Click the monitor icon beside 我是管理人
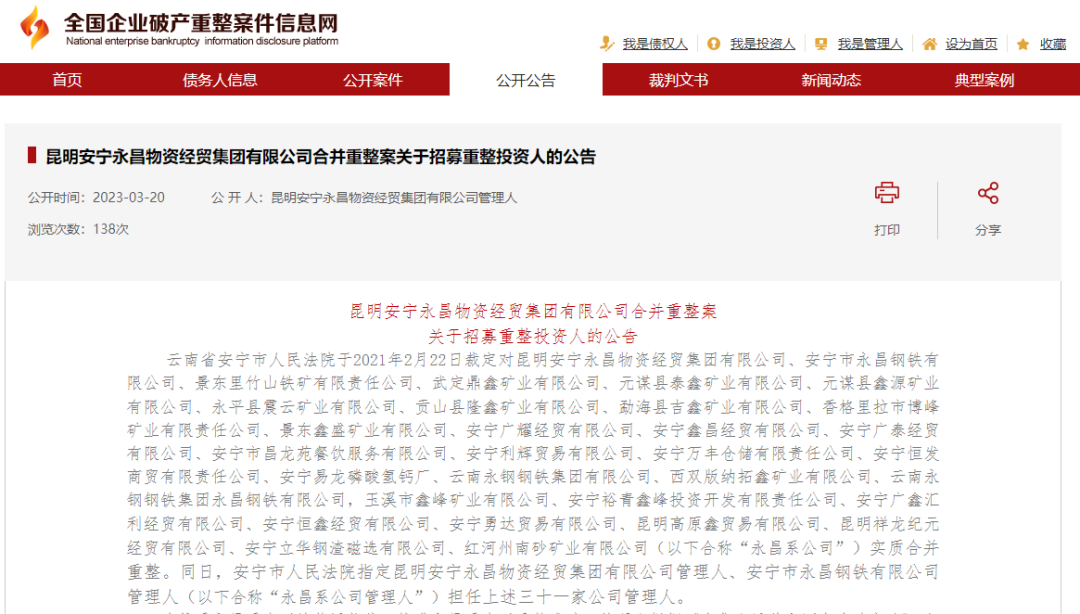 coord(821,44)
